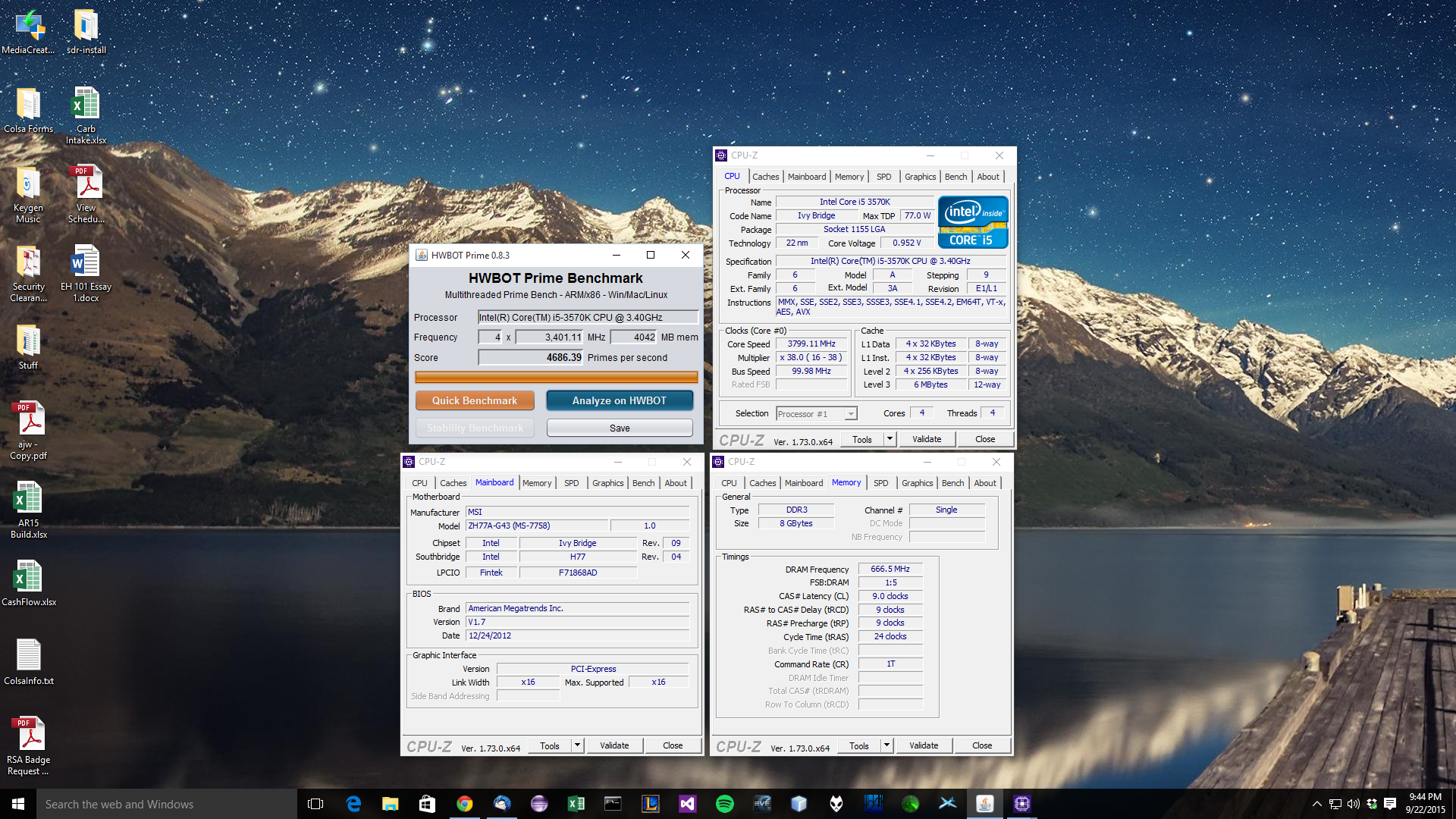Click HWBOT frequency field 3,401.11

[550, 337]
